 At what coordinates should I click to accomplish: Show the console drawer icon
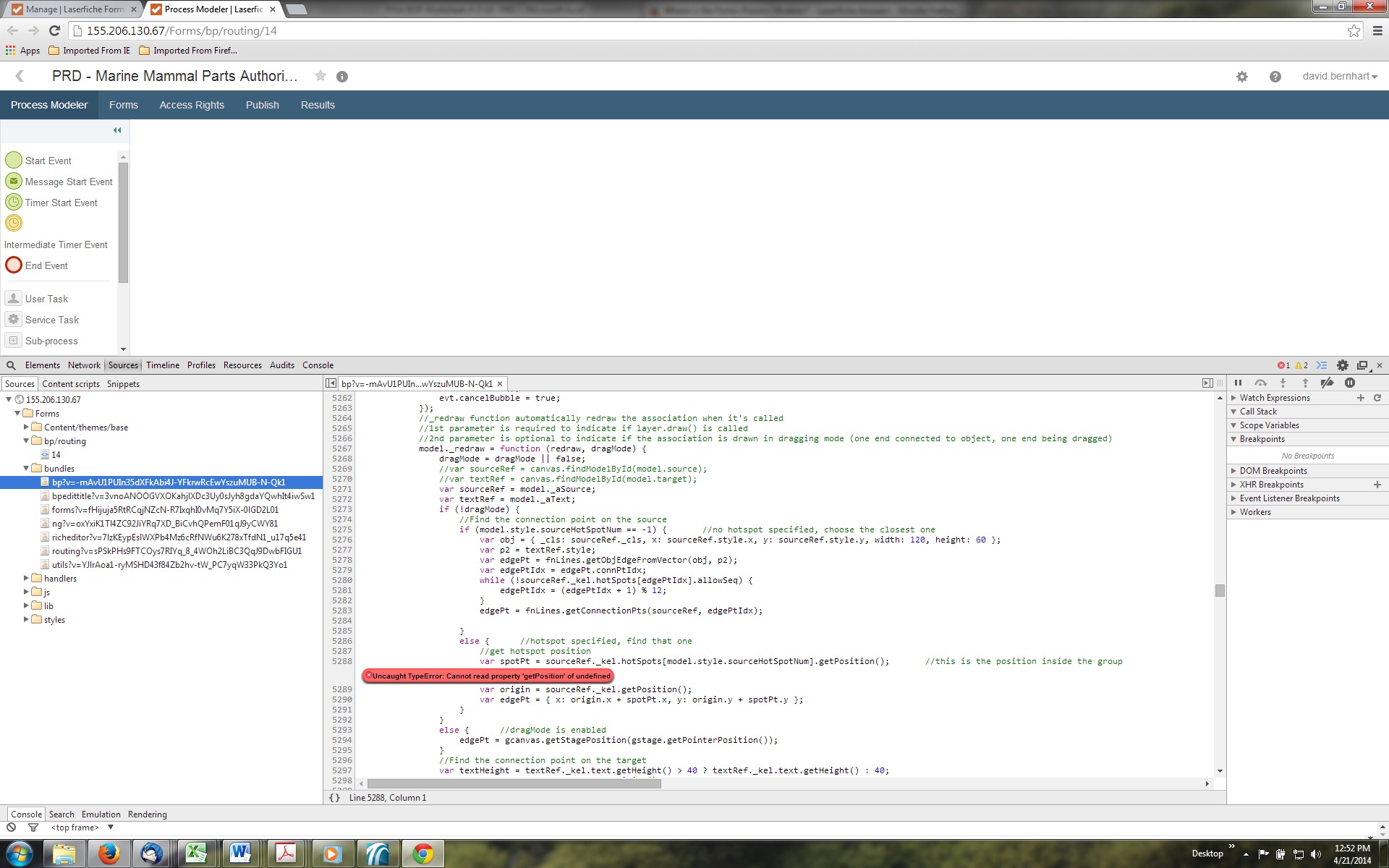pos(1322,365)
